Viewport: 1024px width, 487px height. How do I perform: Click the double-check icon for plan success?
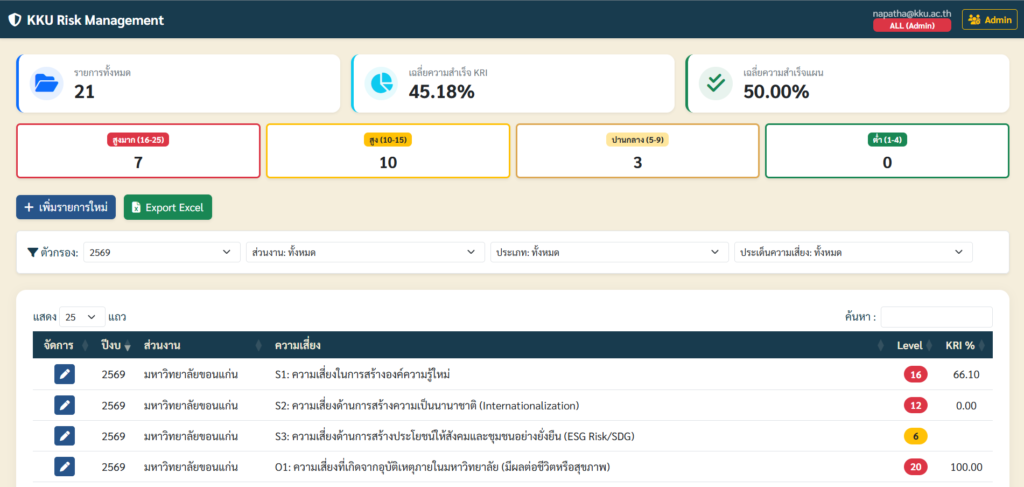[715, 84]
